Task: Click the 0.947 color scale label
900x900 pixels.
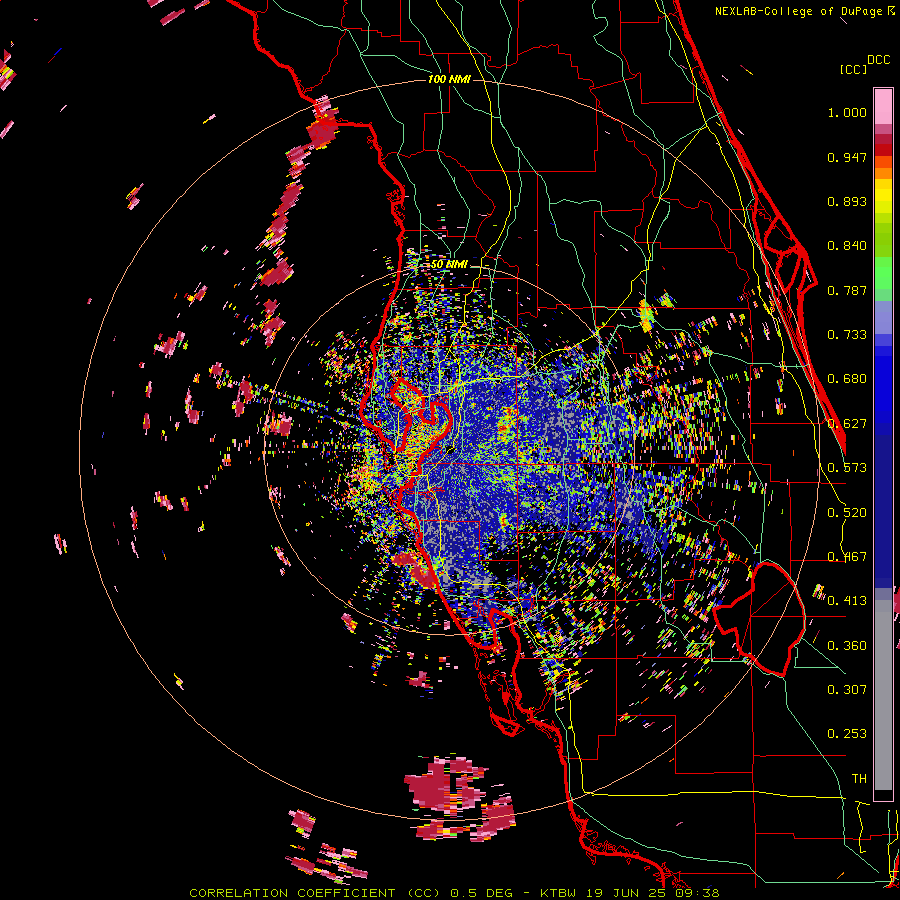Action: [x=847, y=157]
